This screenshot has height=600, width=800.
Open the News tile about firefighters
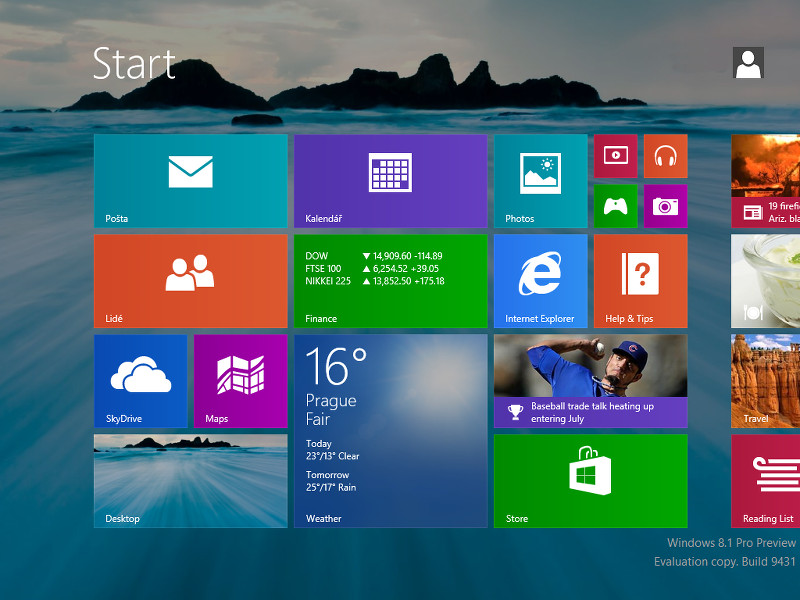point(765,181)
